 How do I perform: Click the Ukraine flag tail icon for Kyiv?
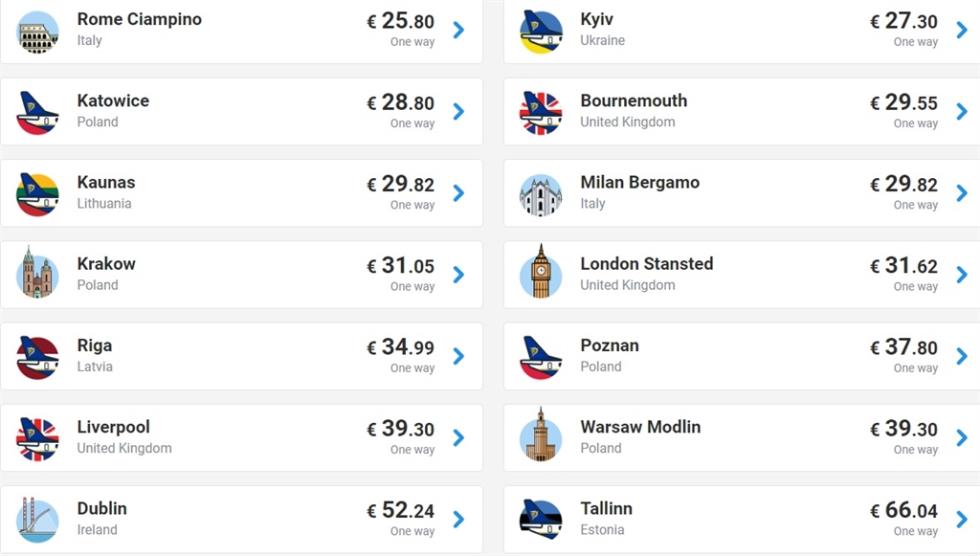coord(541,32)
